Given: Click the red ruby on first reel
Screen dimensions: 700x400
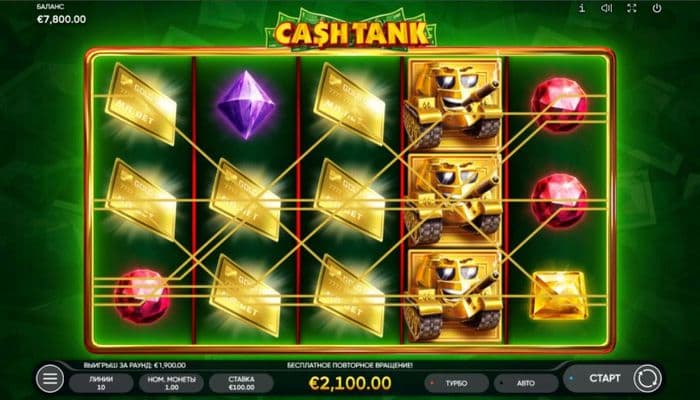Looking at the screenshot, I should coord(141,296).
